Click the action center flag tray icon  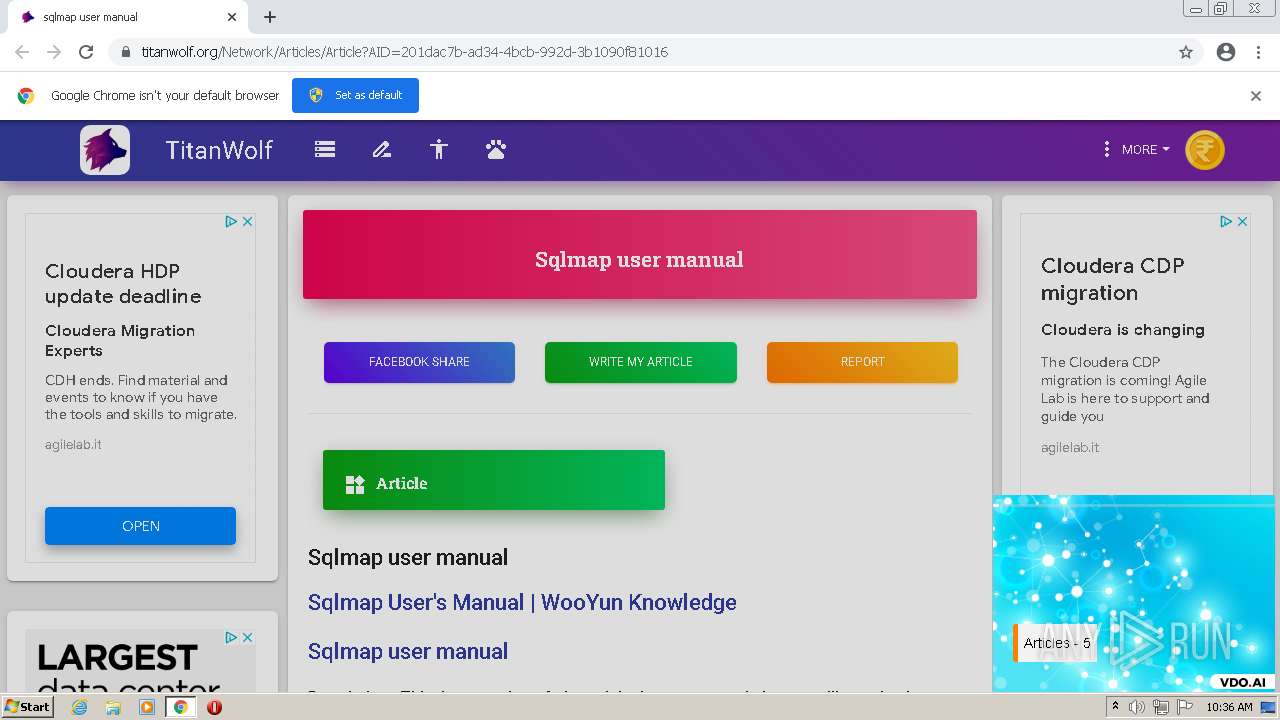(x=1183, y=707)
